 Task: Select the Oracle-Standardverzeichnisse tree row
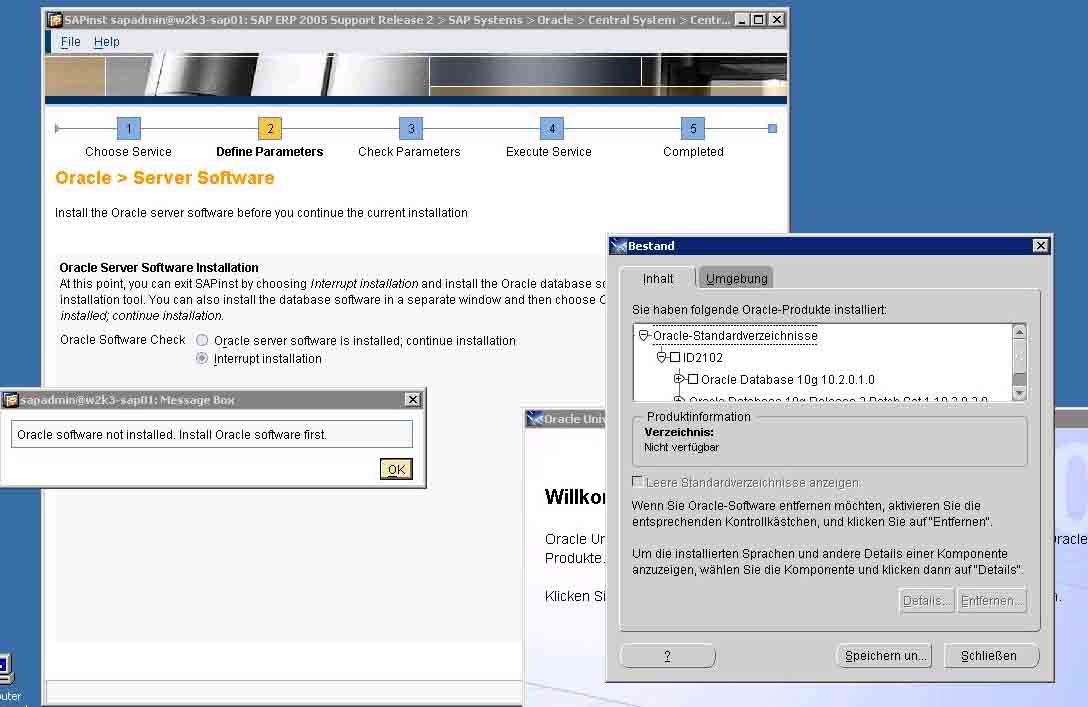pos(735,336)
